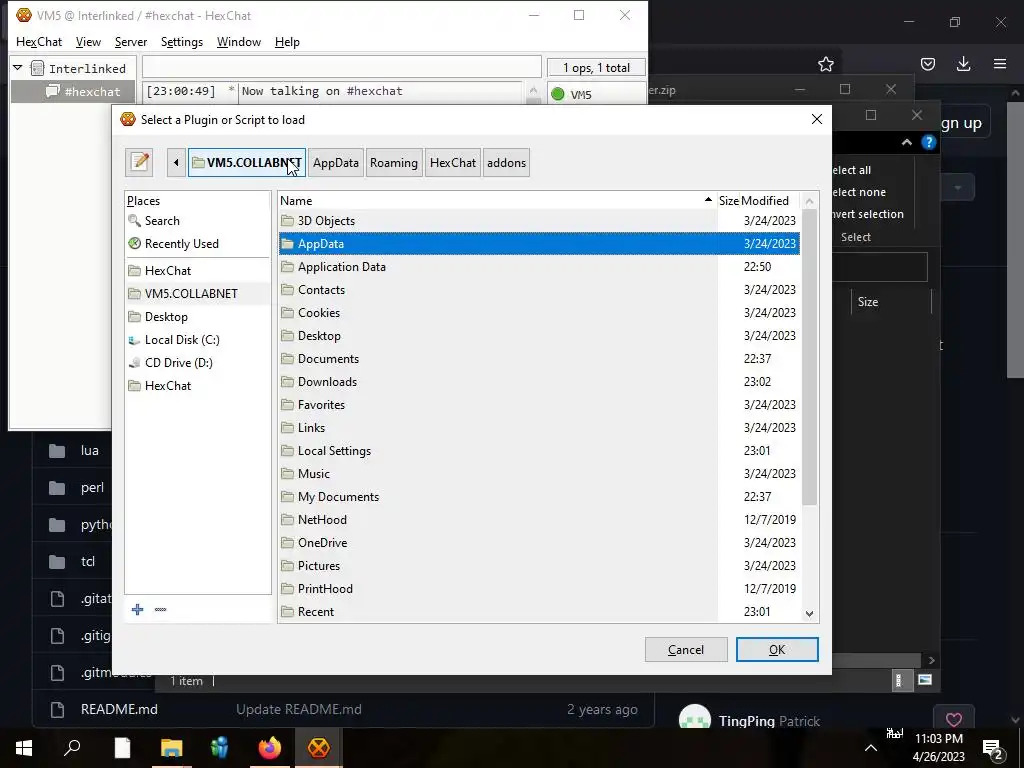The image size is (1024, 768).
Task: Open the VM5.COLLABNET path segment
Action: pyautogui.click(x=247, y=163)
